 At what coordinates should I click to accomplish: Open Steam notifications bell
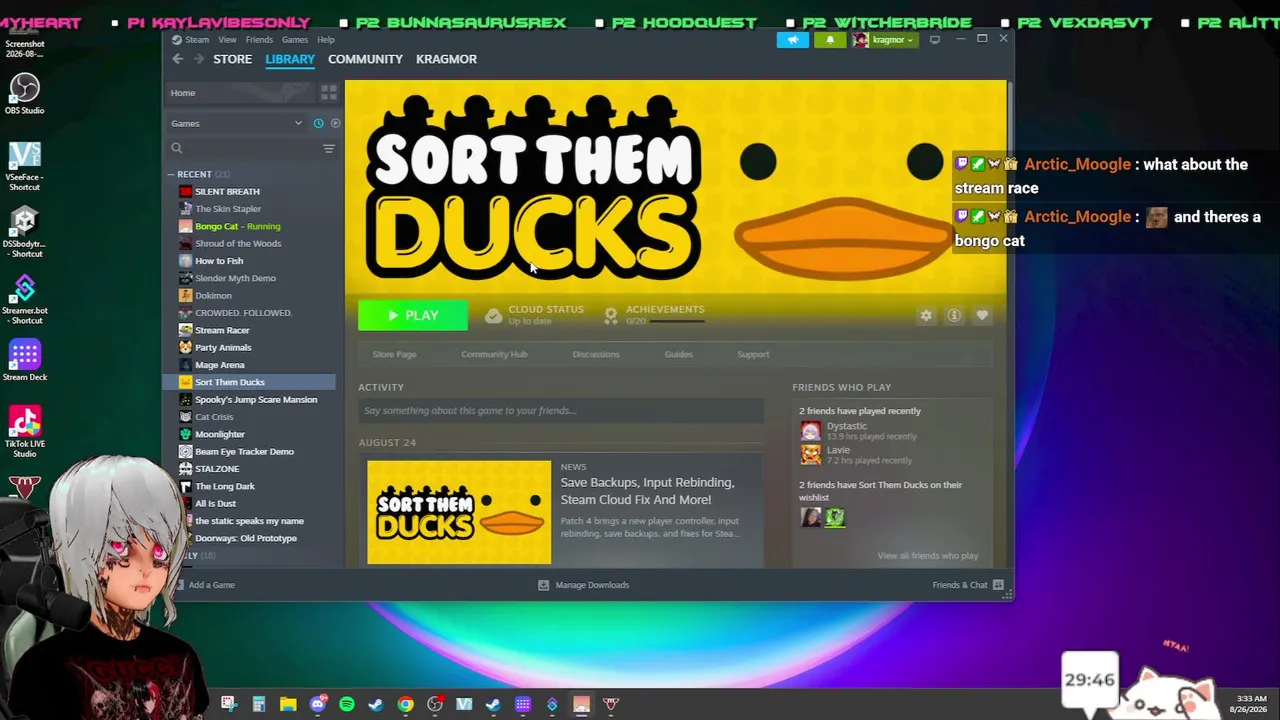pos(830,40)
